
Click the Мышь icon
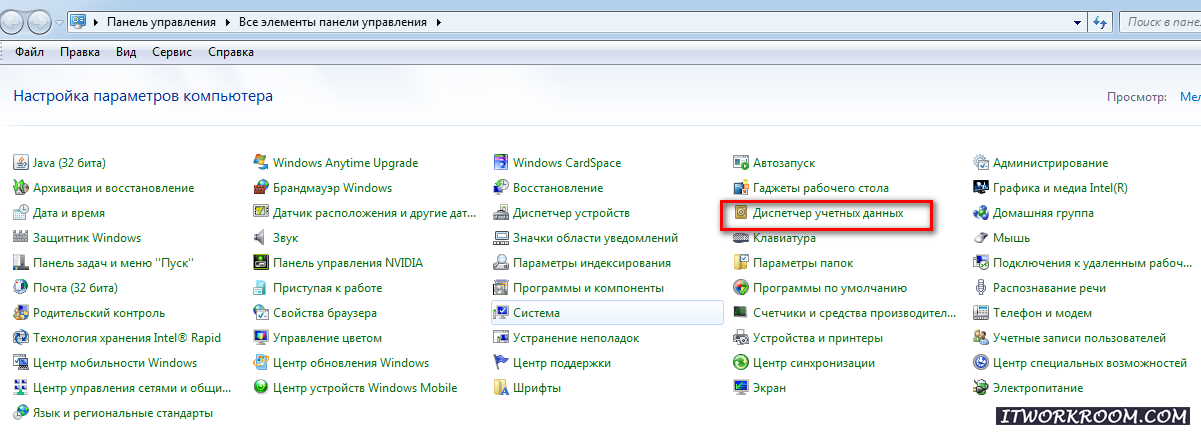tap(981, 238)
